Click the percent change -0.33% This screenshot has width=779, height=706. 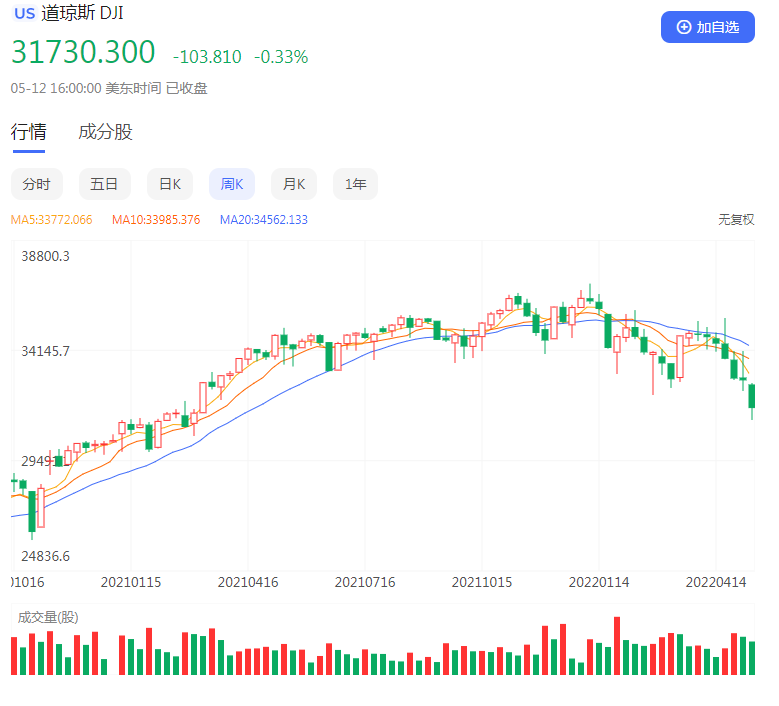(281, 57)
